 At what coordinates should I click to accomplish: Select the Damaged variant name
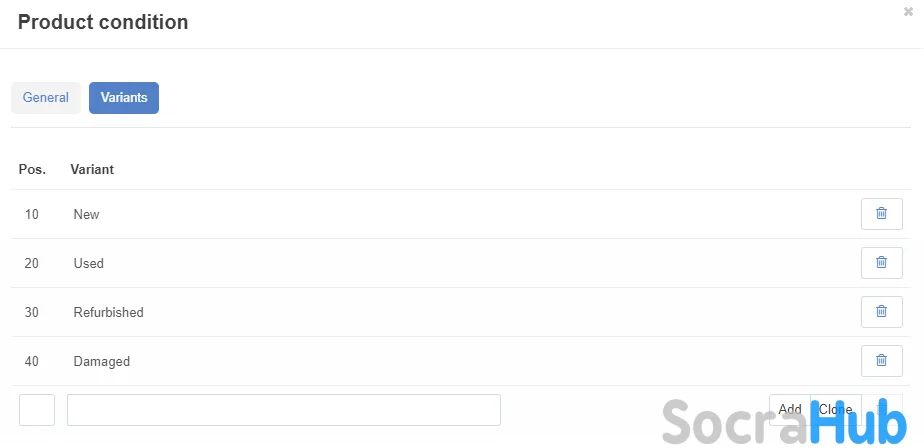102,362
